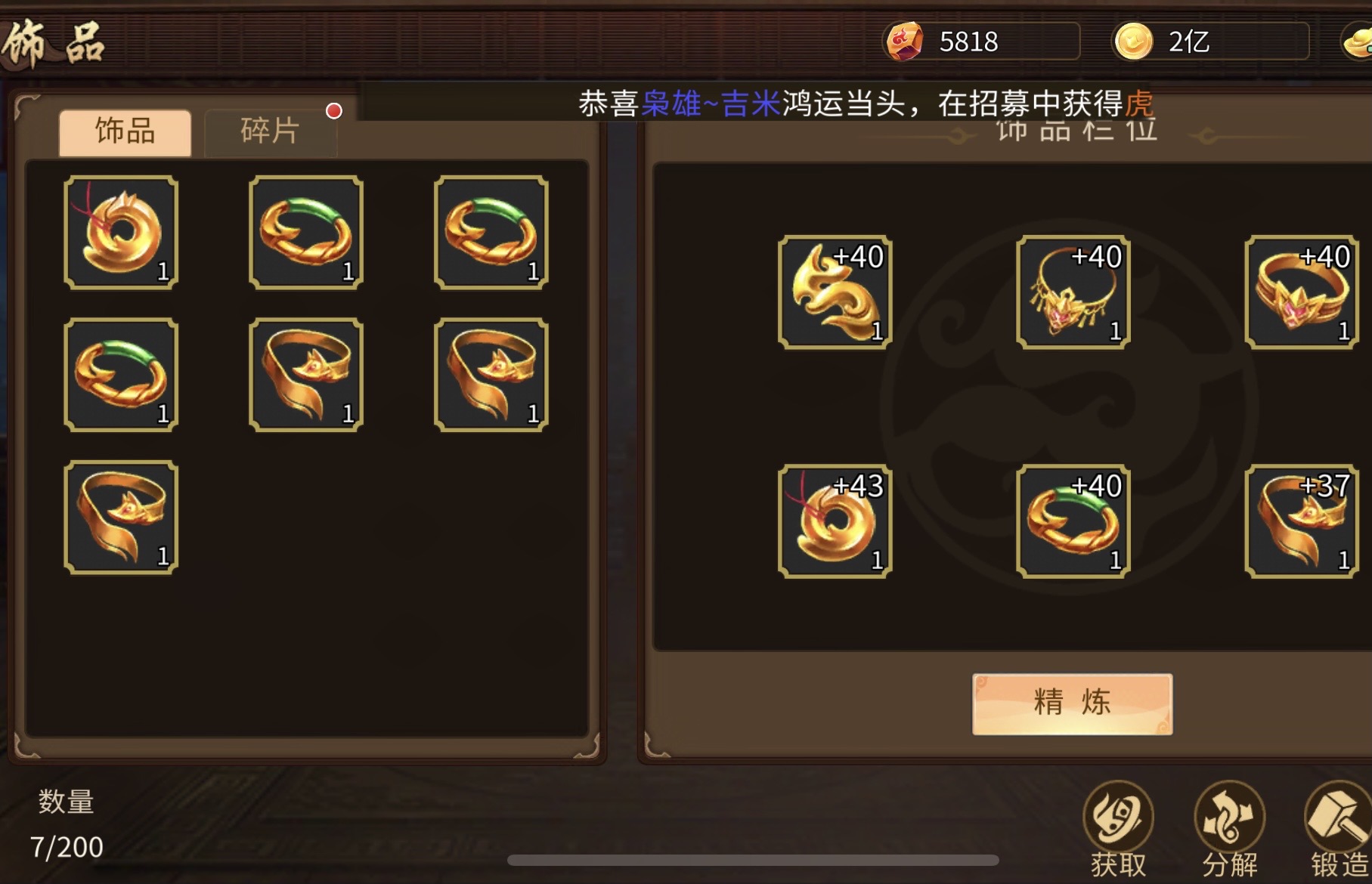The width and height of the screenshot is (1372, 884).
Task: Select the equipped +40 phoenix ornament accessory
Action: (x=835, y=292)
